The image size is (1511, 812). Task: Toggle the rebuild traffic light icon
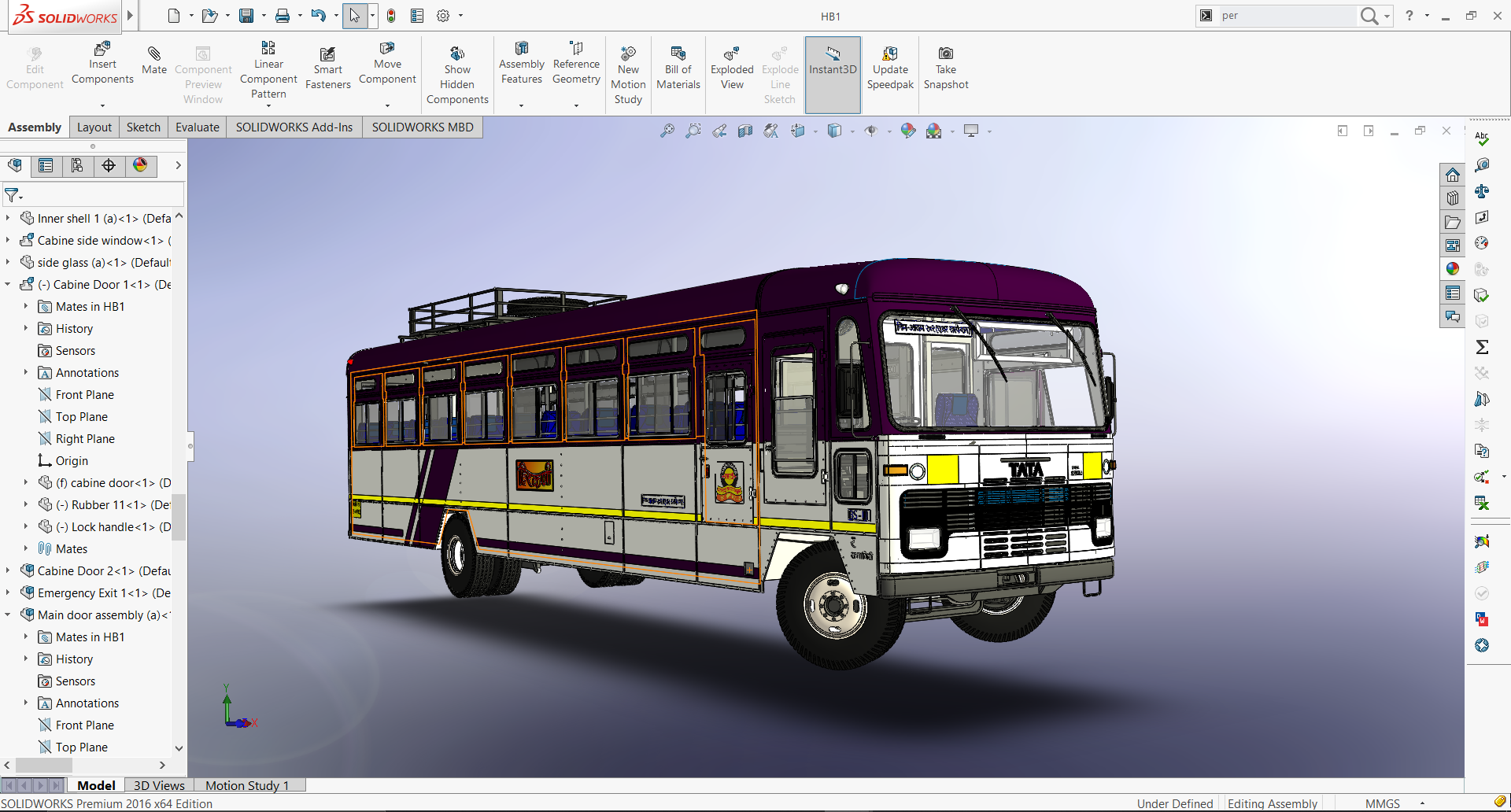tap(391, 16)
